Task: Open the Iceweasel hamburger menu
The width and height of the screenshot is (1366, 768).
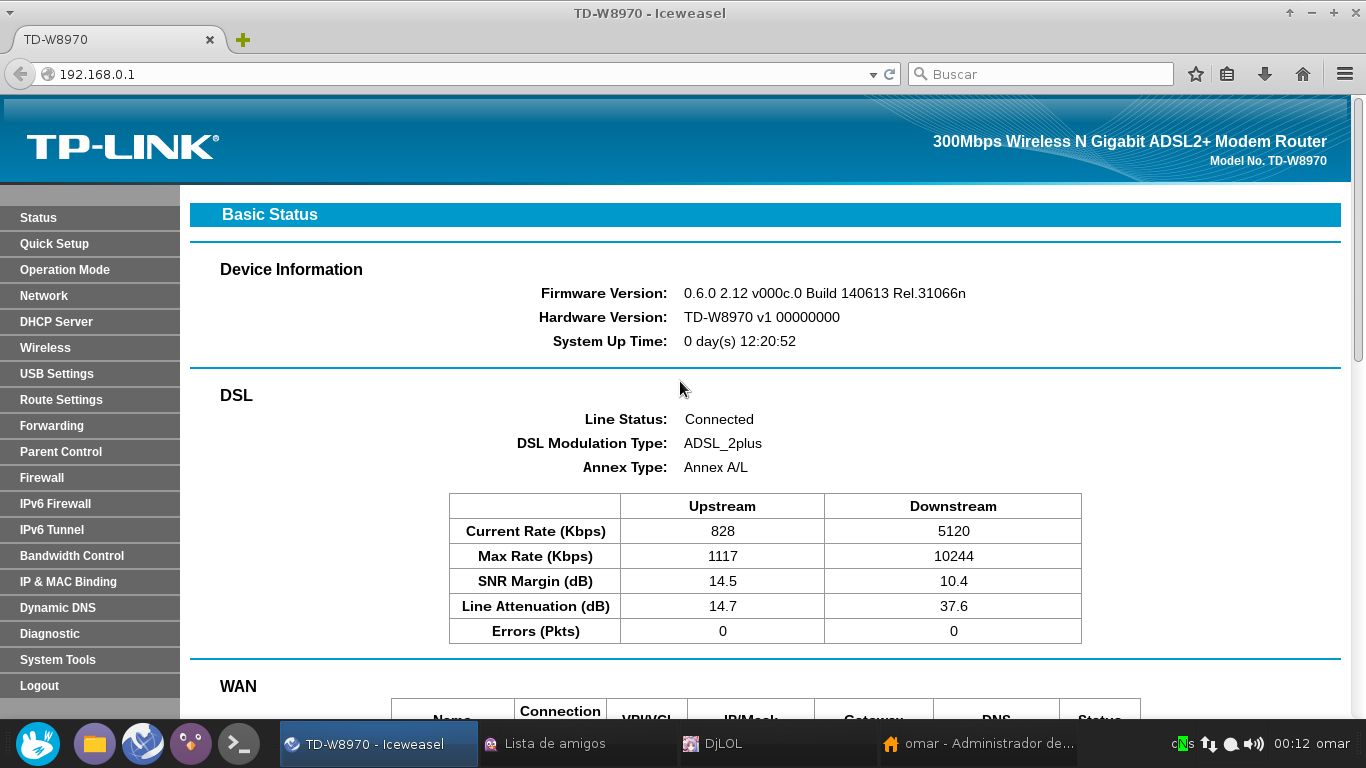Action: pos(1345,74)
